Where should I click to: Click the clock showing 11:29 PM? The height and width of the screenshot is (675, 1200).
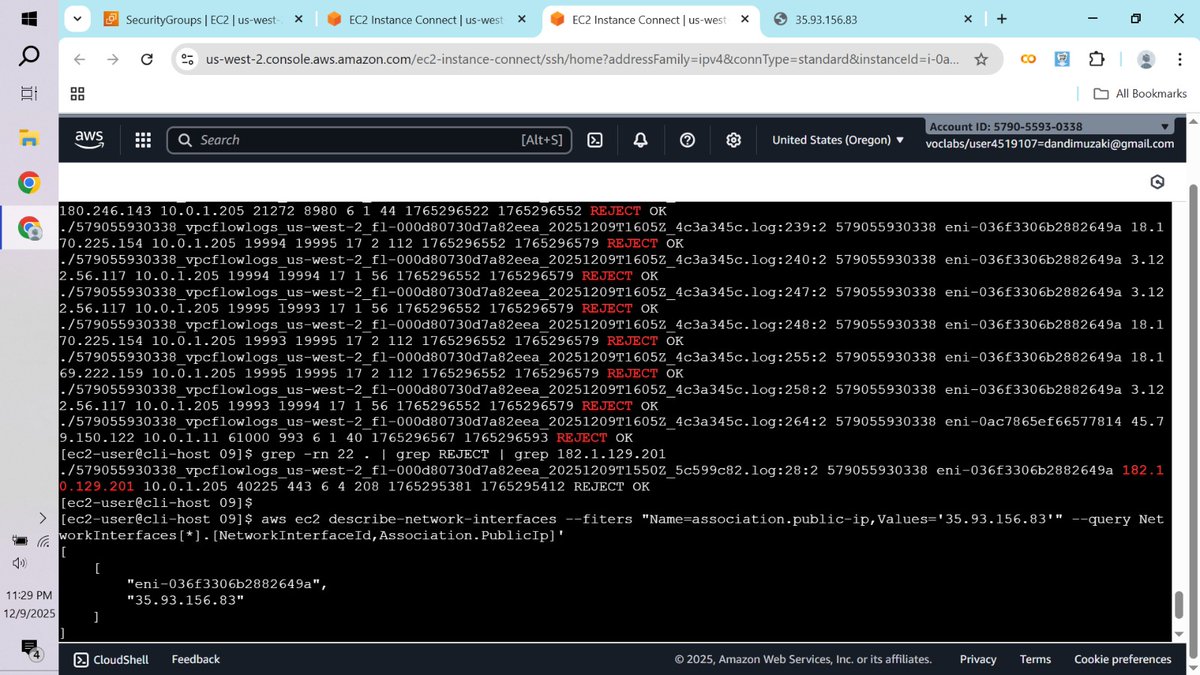tap(29, 595)
